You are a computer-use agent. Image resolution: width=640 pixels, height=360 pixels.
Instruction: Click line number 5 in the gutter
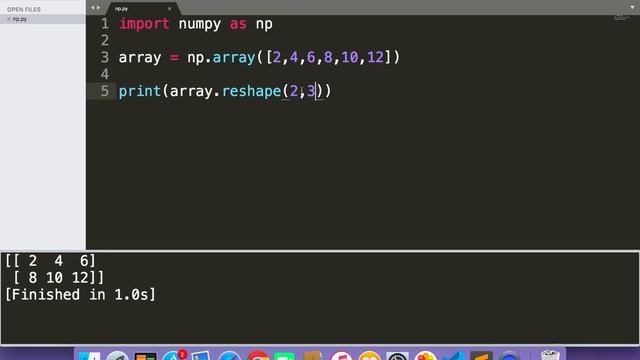(104, 91)
